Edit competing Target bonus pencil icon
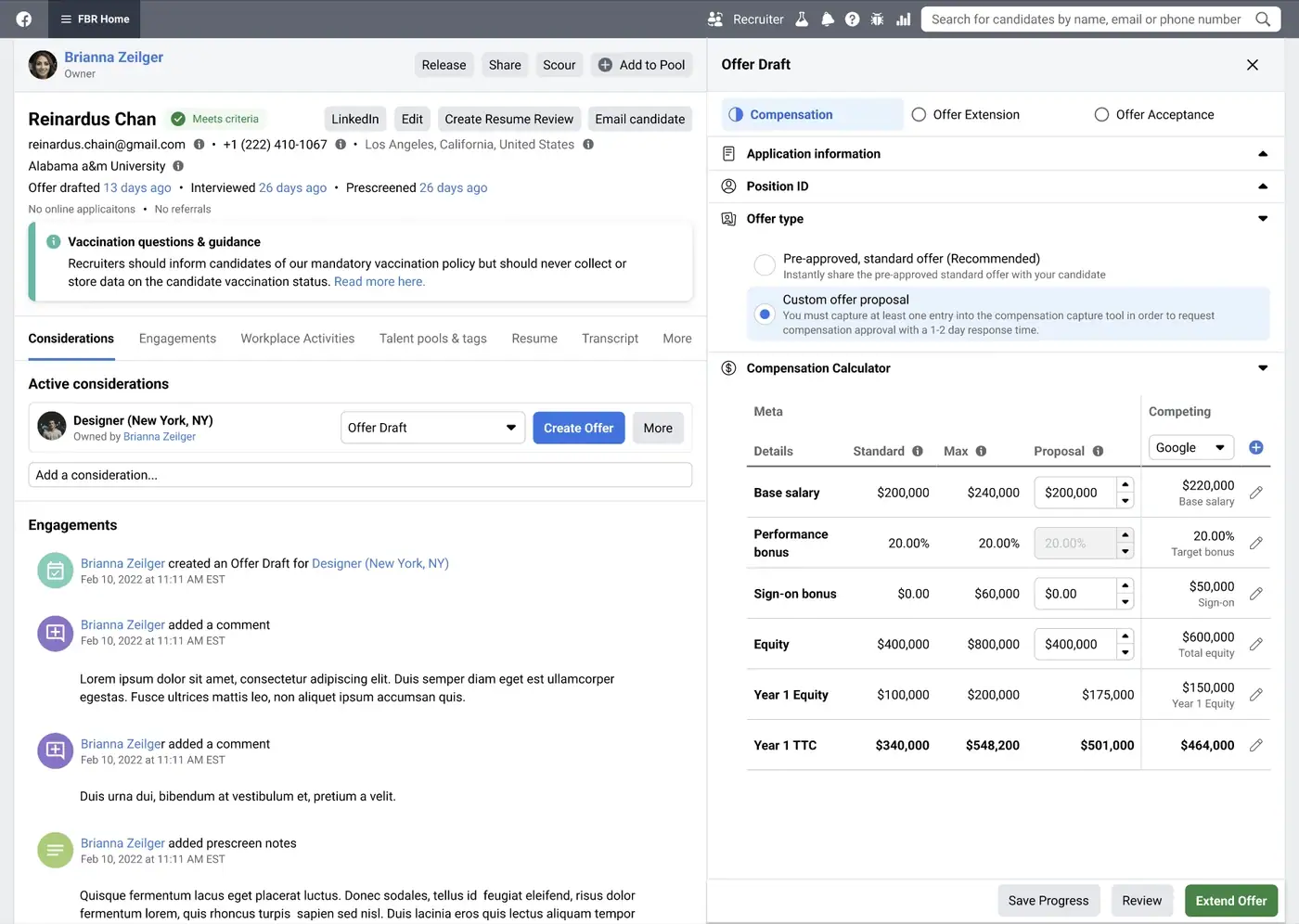Image resolution: width=1299 pixels, height=924 pixels. 1256,543
